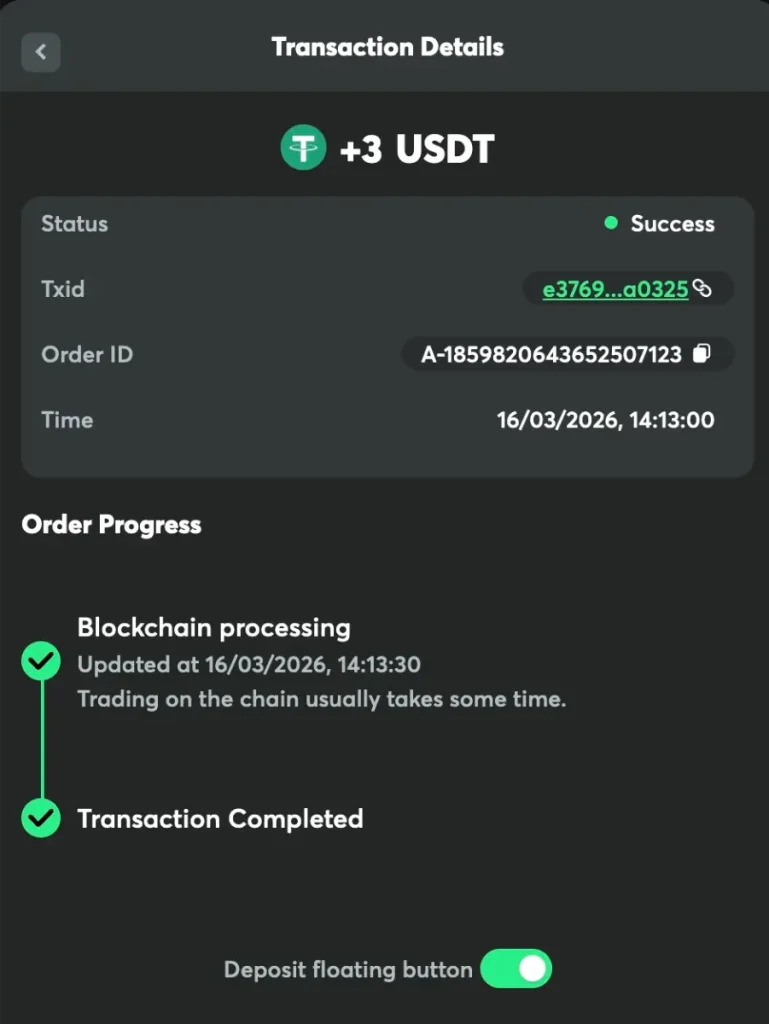Disable the Deposit floating button toggle
769x1024 pixels.
(516, 969)
